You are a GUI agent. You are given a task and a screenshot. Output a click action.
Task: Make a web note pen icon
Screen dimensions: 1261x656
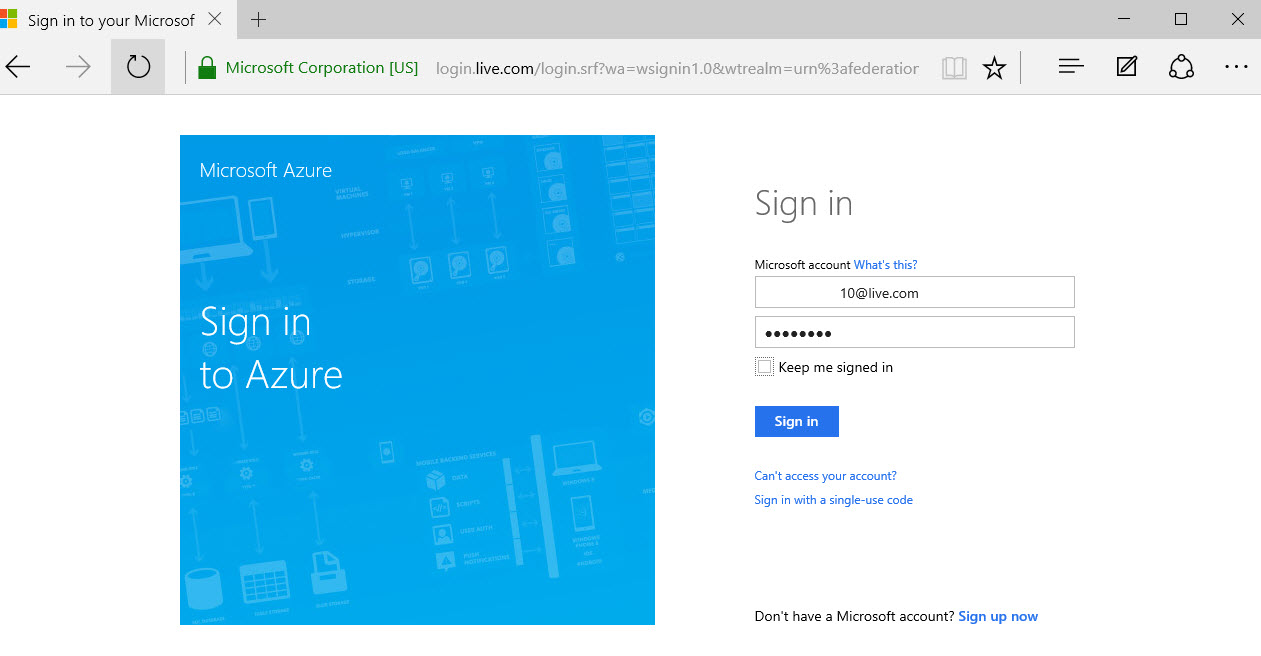pos(1127,67)
